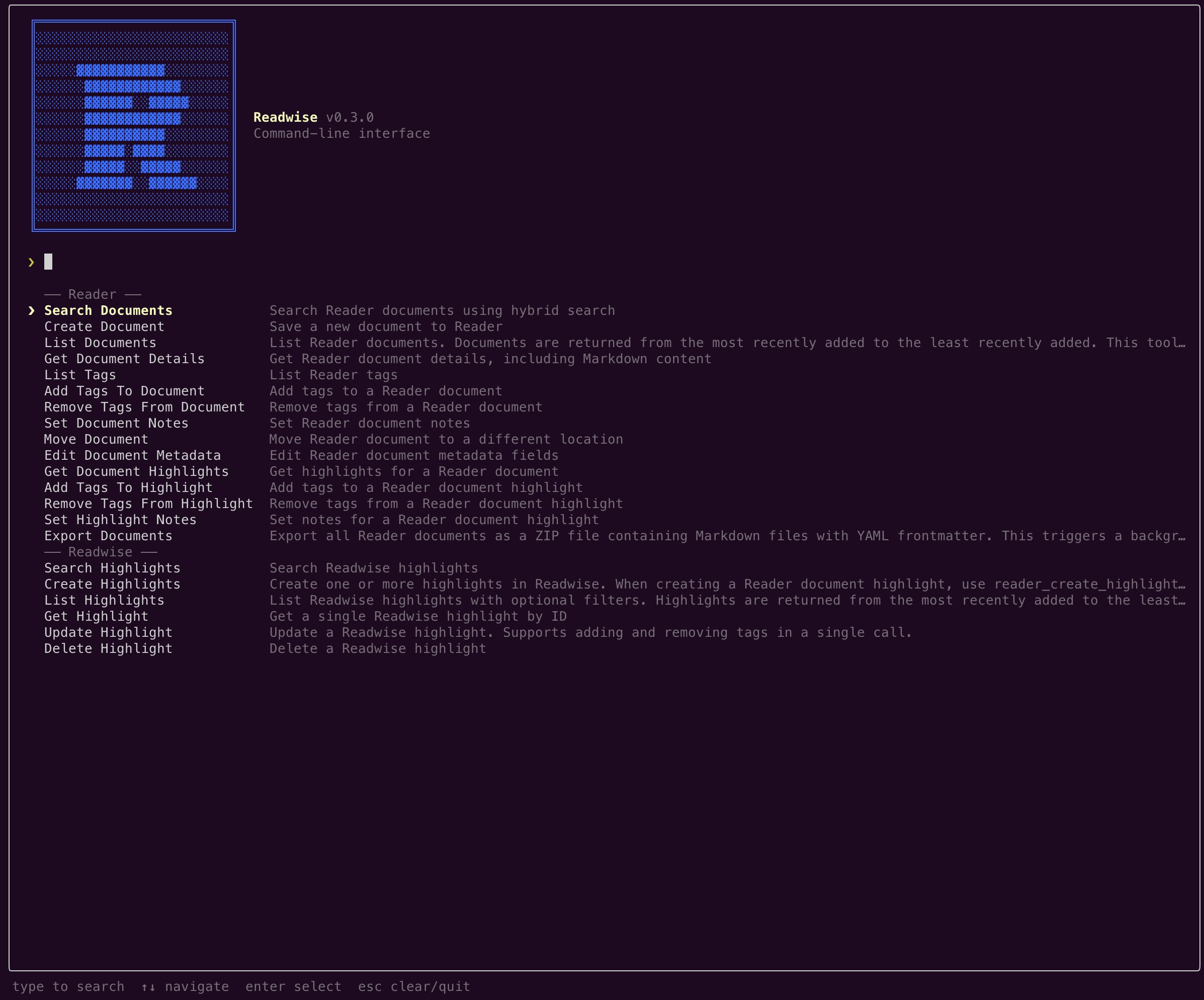Select the Move Document command
The image size is (1204, 1000).
(x=96, y=439)
